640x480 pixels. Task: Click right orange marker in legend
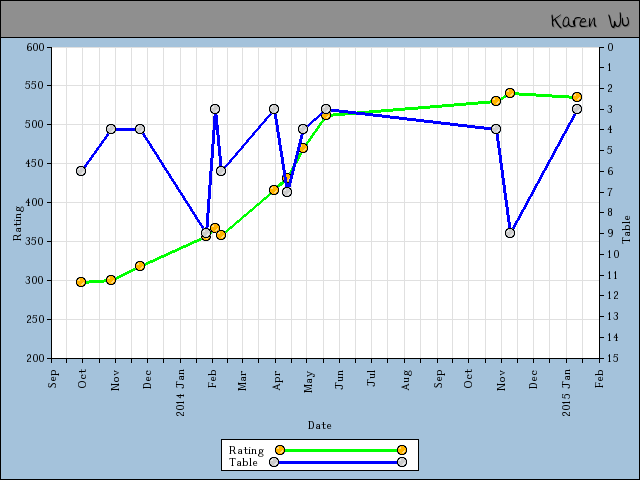click(x=402, y=450)
